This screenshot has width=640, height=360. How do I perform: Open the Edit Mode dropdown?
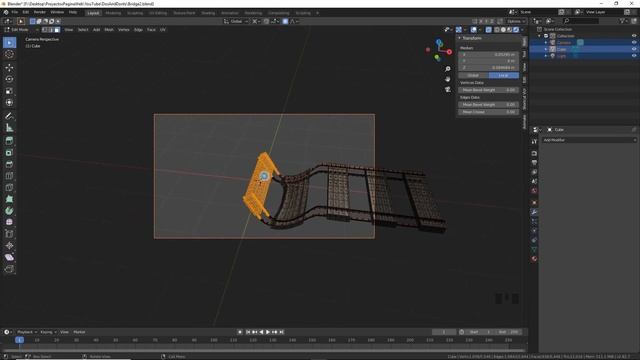coord(21,30)
